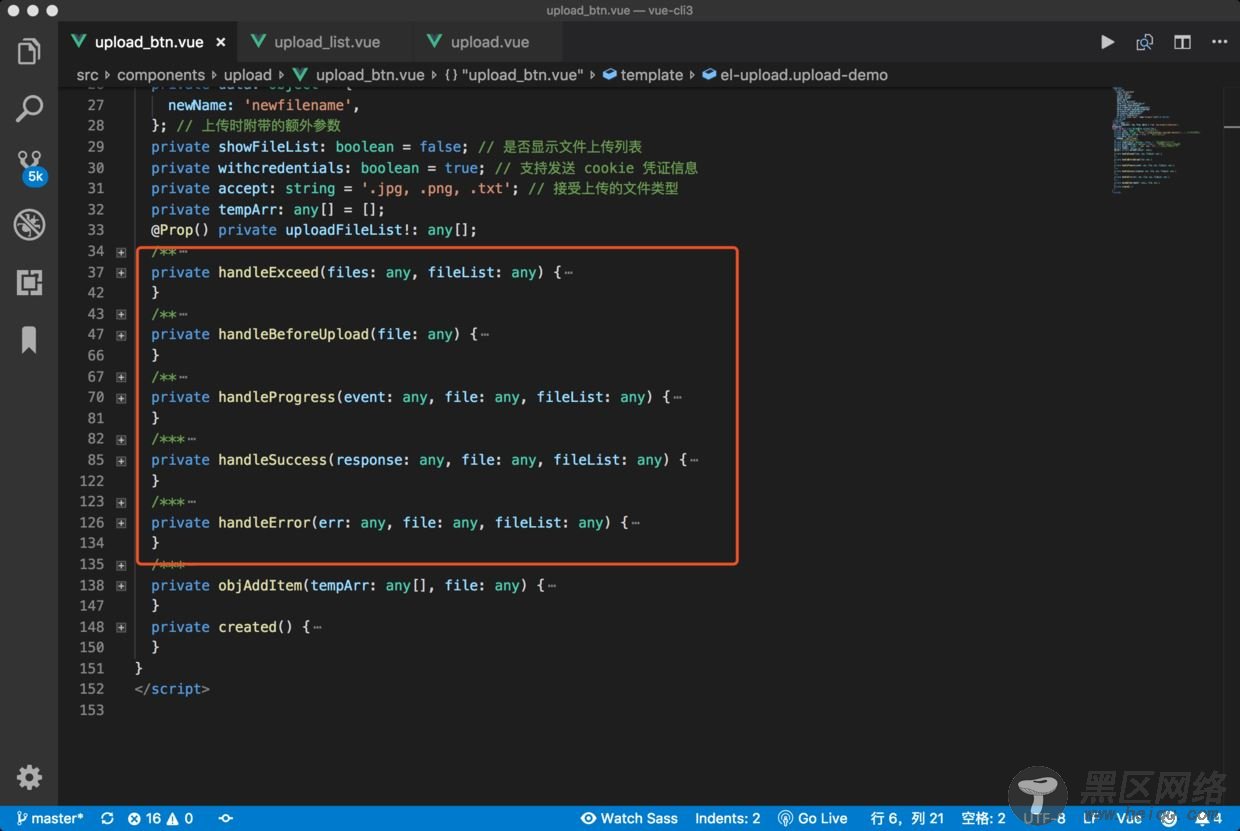The image size is (1240, 831).
Task: Expand the folded created method at line 148
Action: coord(121,628)
